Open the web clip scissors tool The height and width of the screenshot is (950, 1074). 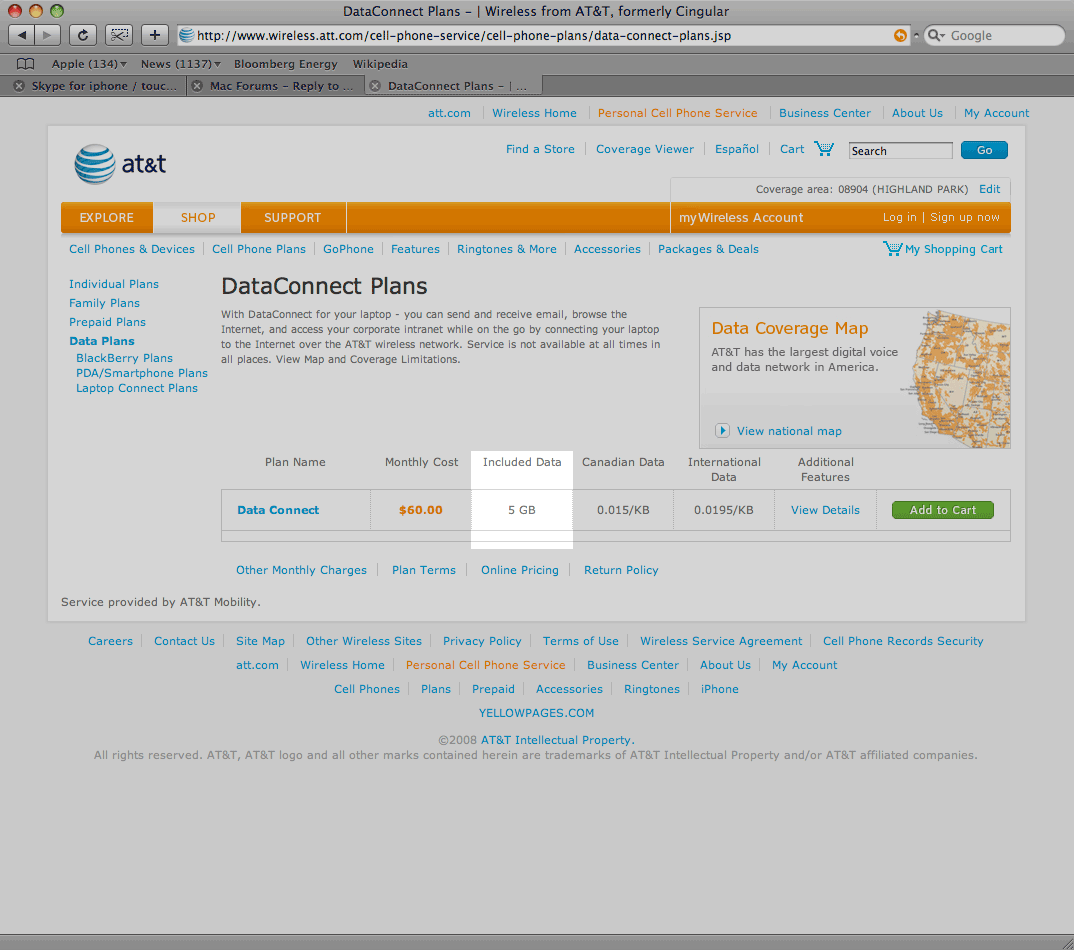pyautogui.click(x=119, y=35)
